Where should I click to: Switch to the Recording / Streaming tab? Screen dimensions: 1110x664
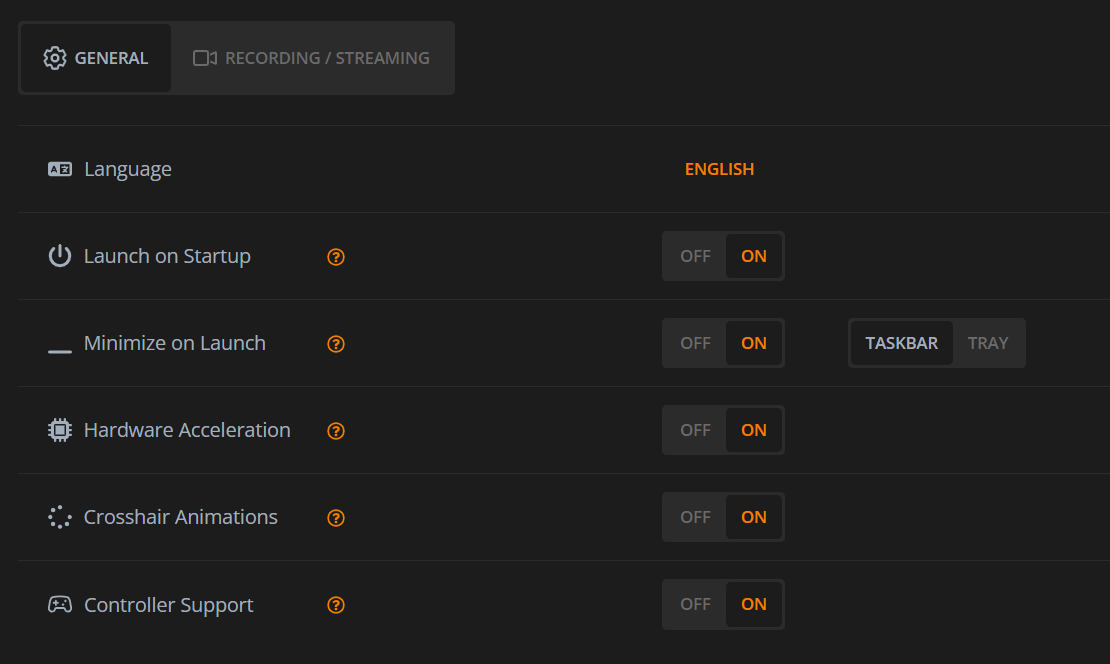coord(310,57)
